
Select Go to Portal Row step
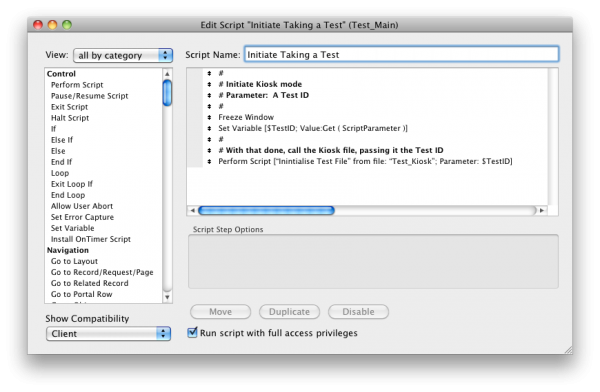tap(82, 294)
